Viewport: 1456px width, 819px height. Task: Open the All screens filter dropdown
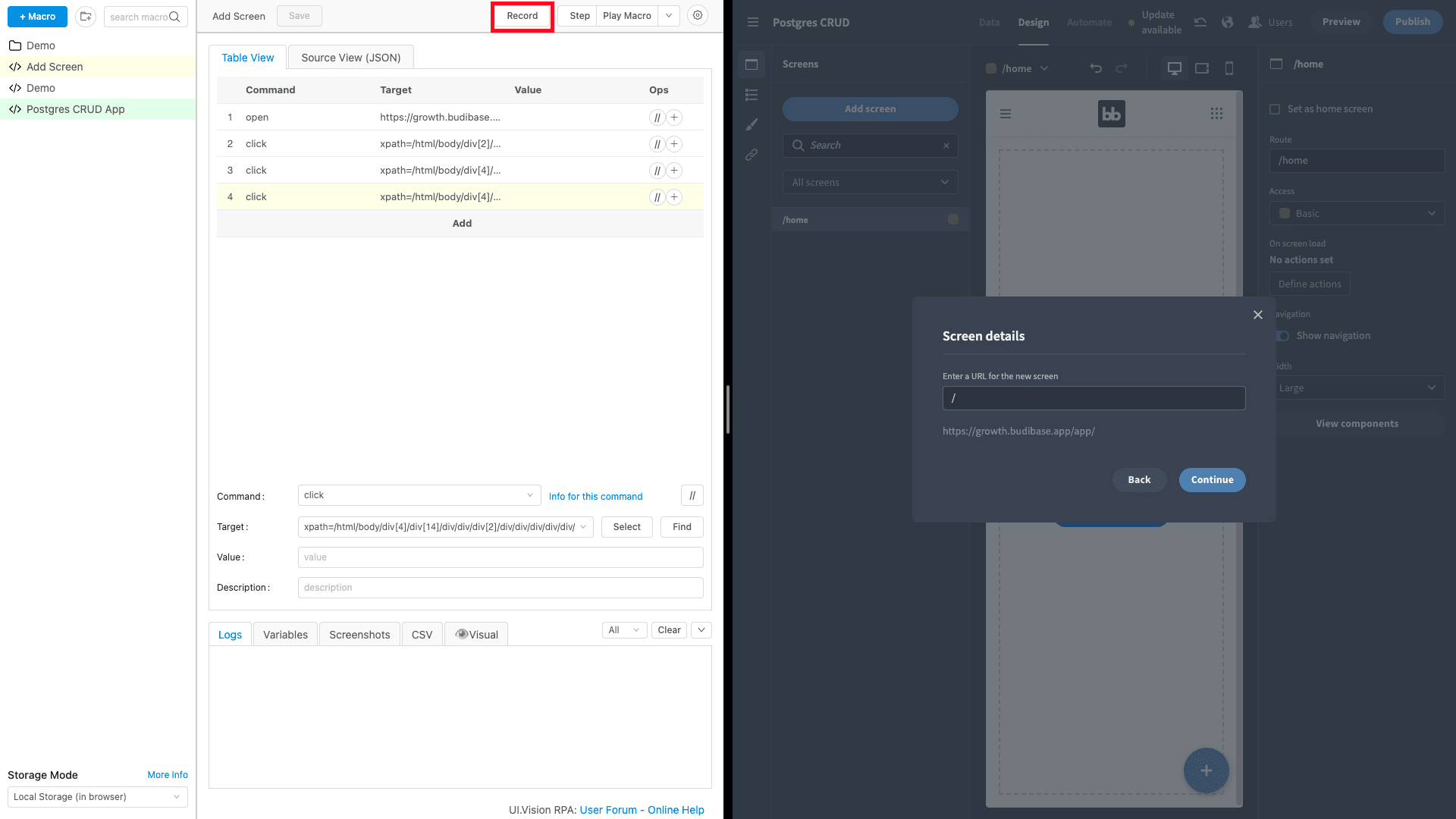pos(871,182)
